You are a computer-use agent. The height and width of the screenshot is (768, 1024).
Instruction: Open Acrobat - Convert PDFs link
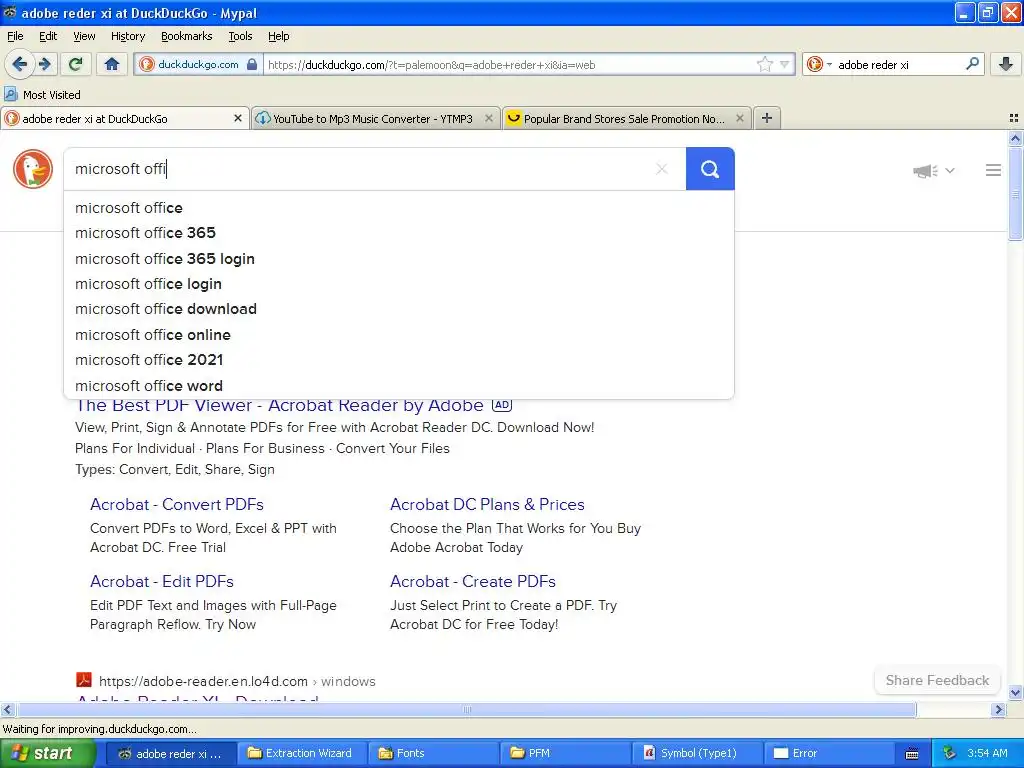point(177,504)
